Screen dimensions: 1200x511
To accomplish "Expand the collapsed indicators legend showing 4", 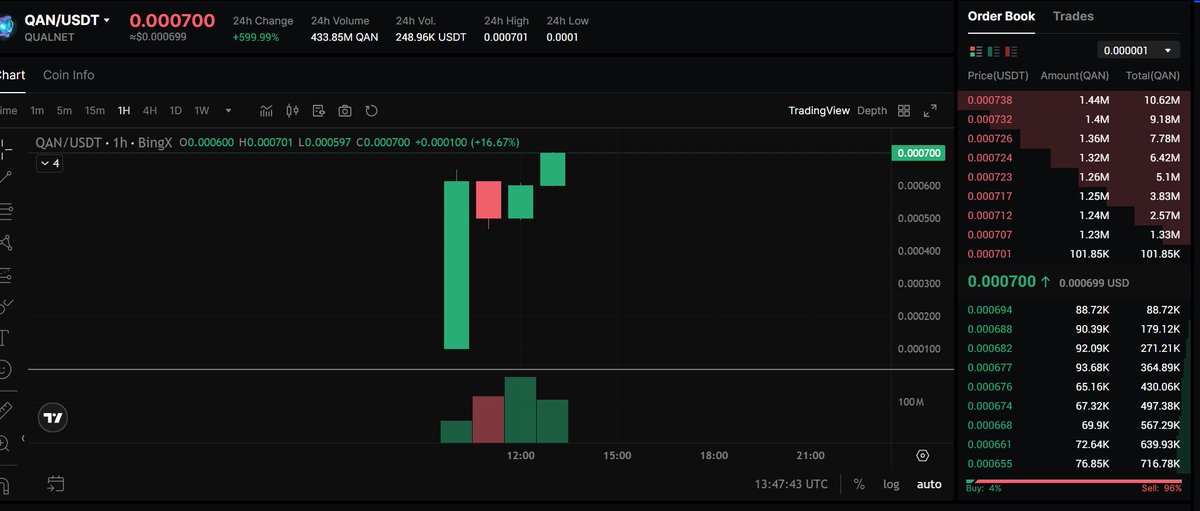I will click(50, 163).
